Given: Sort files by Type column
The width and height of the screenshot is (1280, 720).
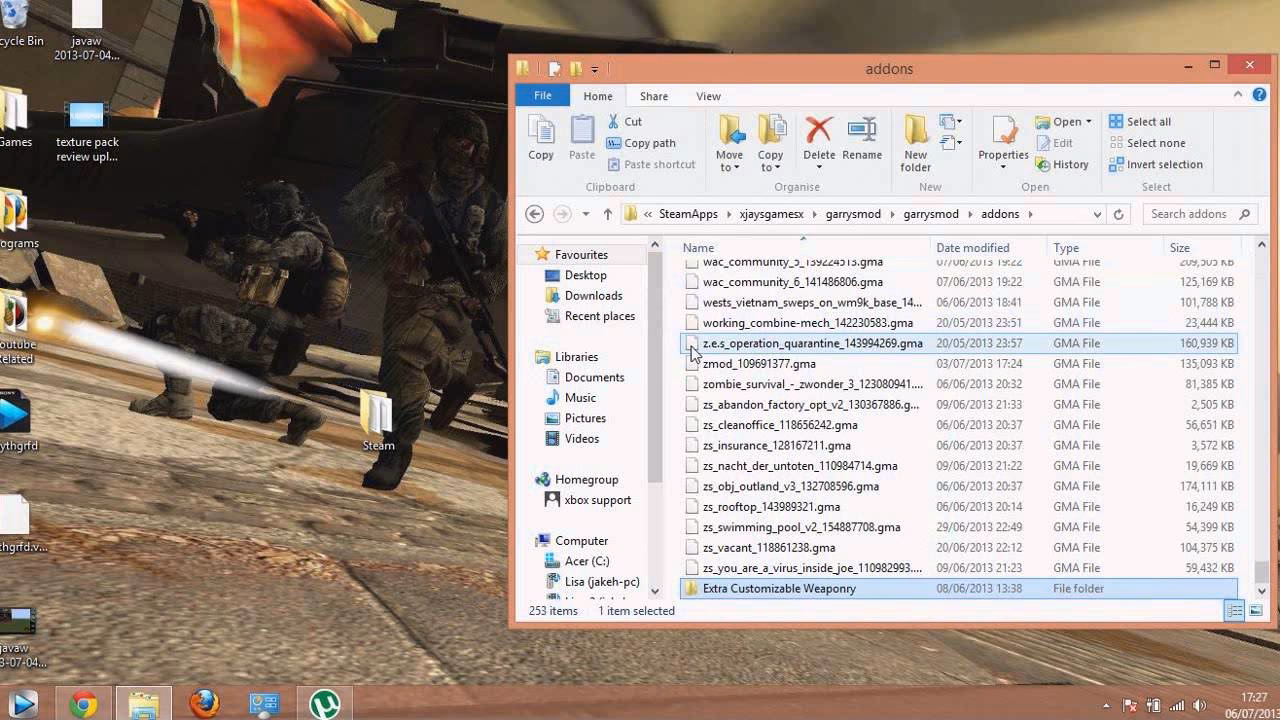Looking at the screenshot, I should coord(1105,248).
